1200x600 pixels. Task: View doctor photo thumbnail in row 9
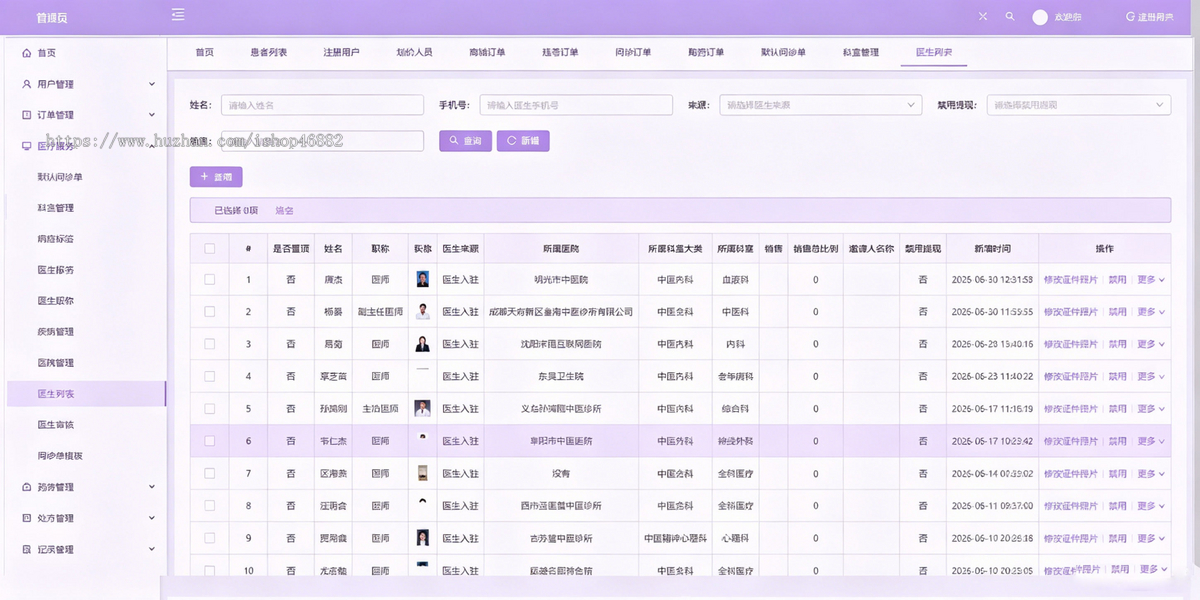pyautogui.click(x=423, y=538)
